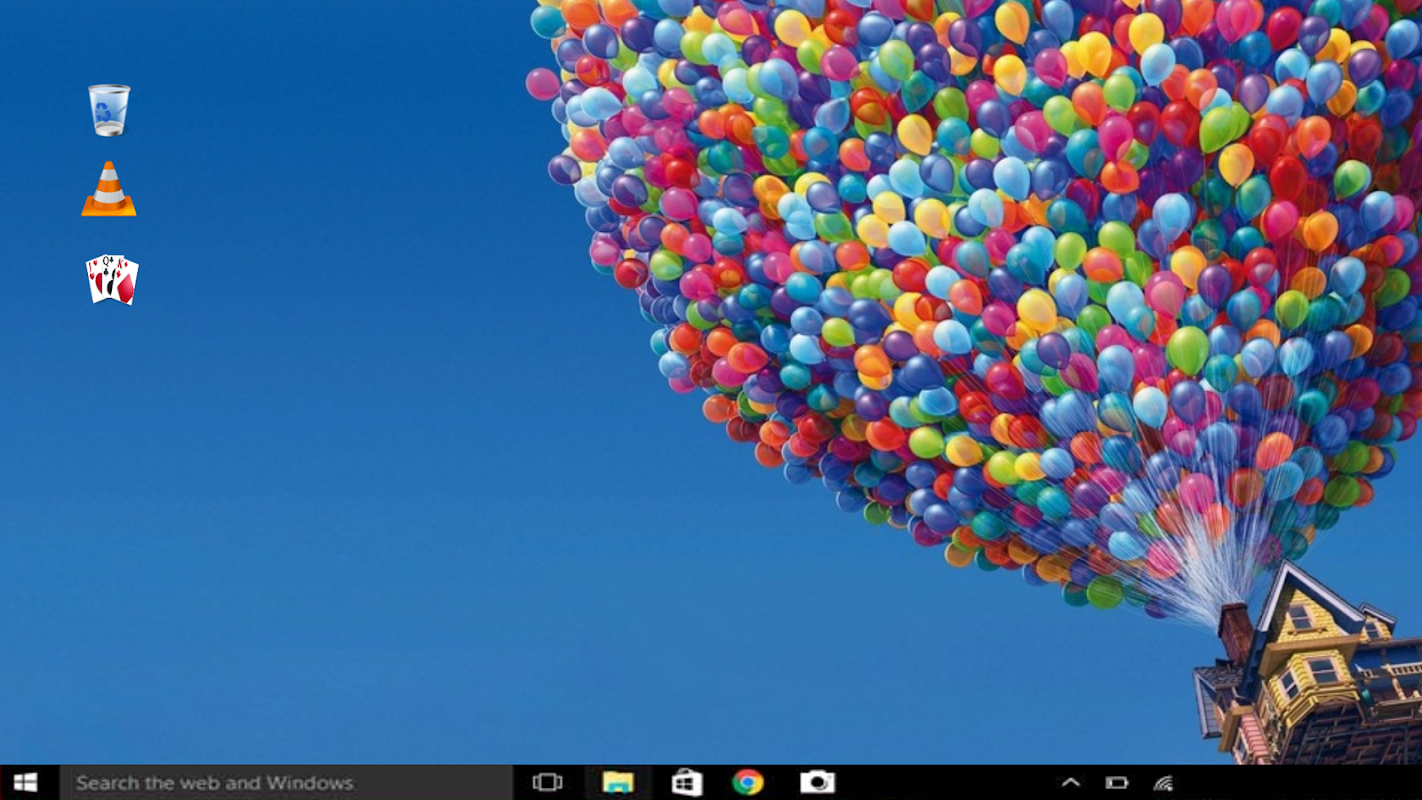Screen dimensions: 1422x800
Task: Open the Camera app from the taskbar
Action: point(817,782)
